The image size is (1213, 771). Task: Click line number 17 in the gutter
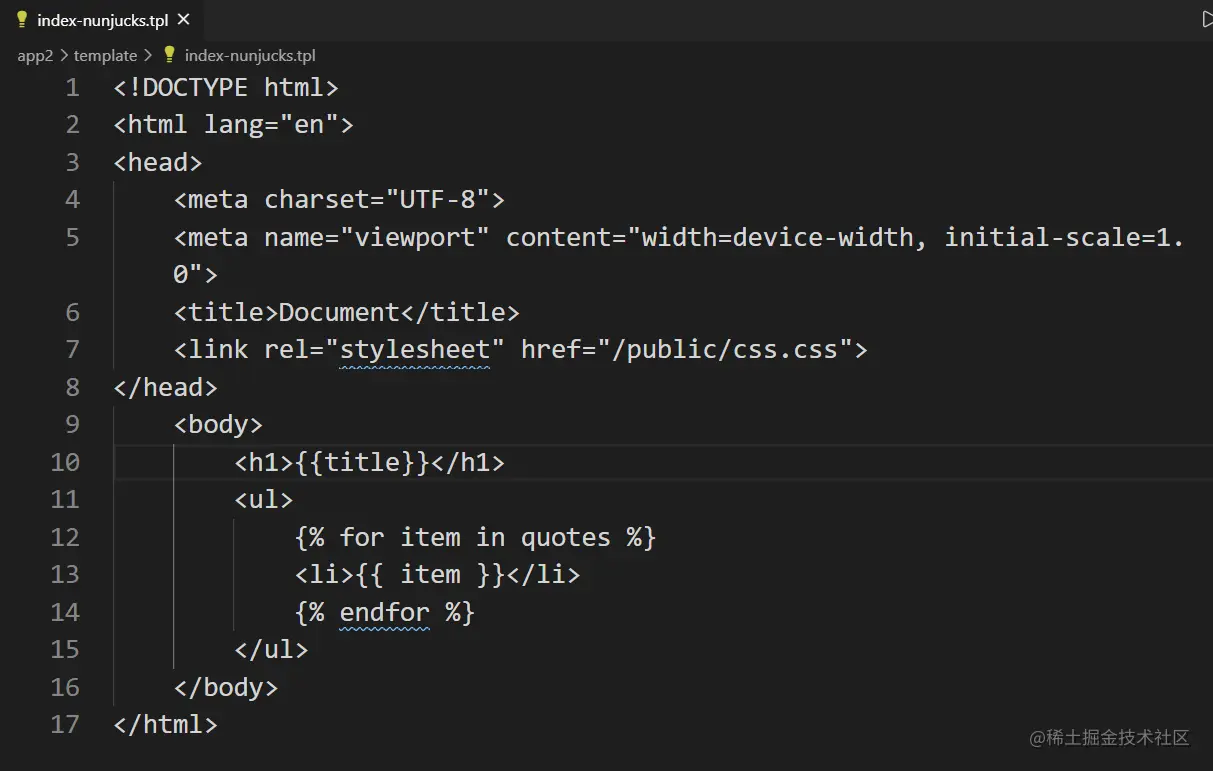(65, 725)
